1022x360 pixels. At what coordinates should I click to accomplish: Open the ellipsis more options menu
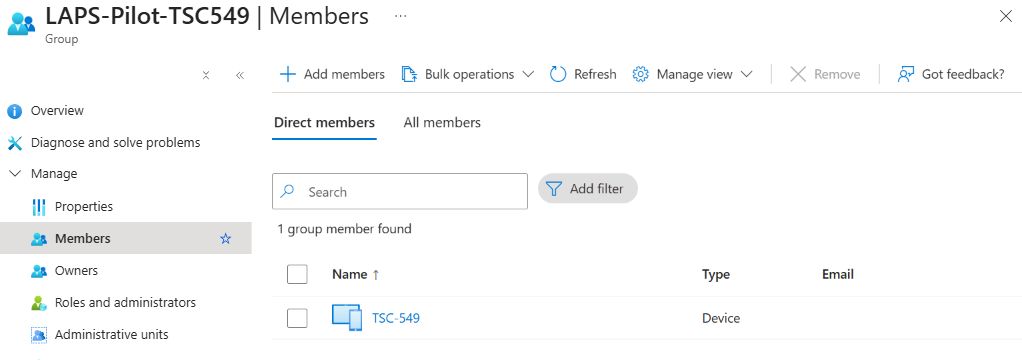point(401,17)
